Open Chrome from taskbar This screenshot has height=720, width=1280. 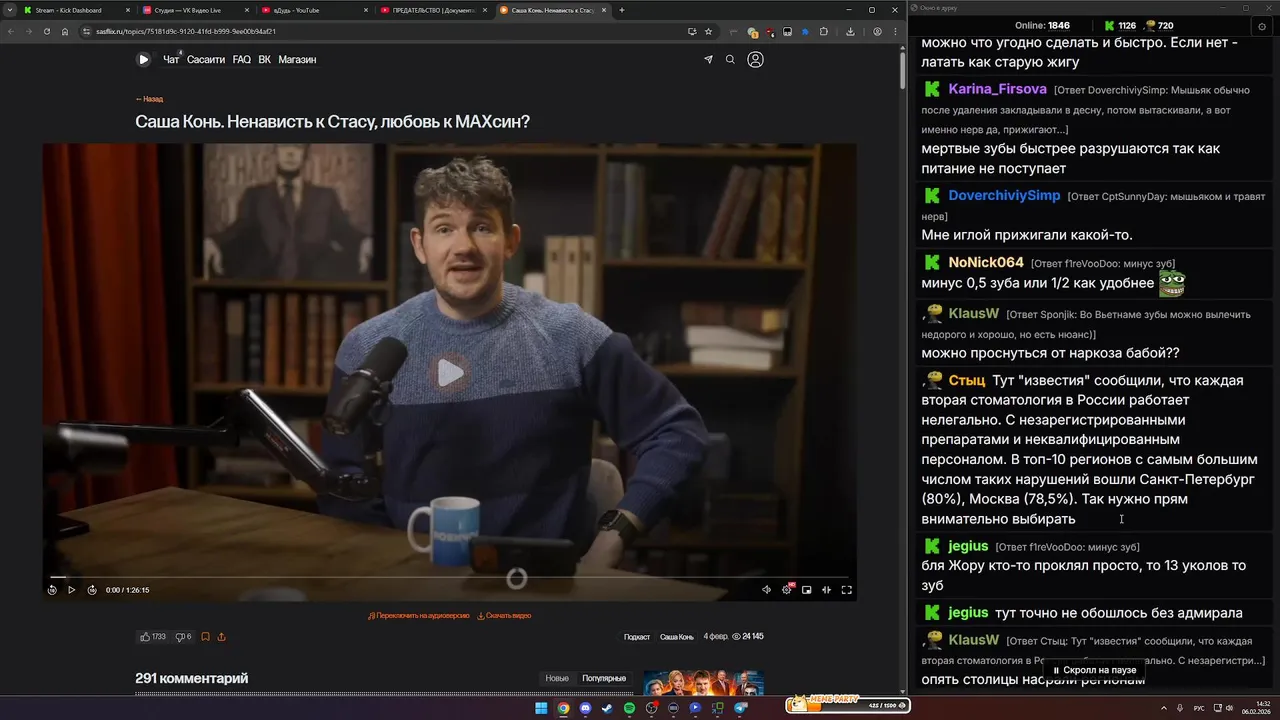(563, 708)
